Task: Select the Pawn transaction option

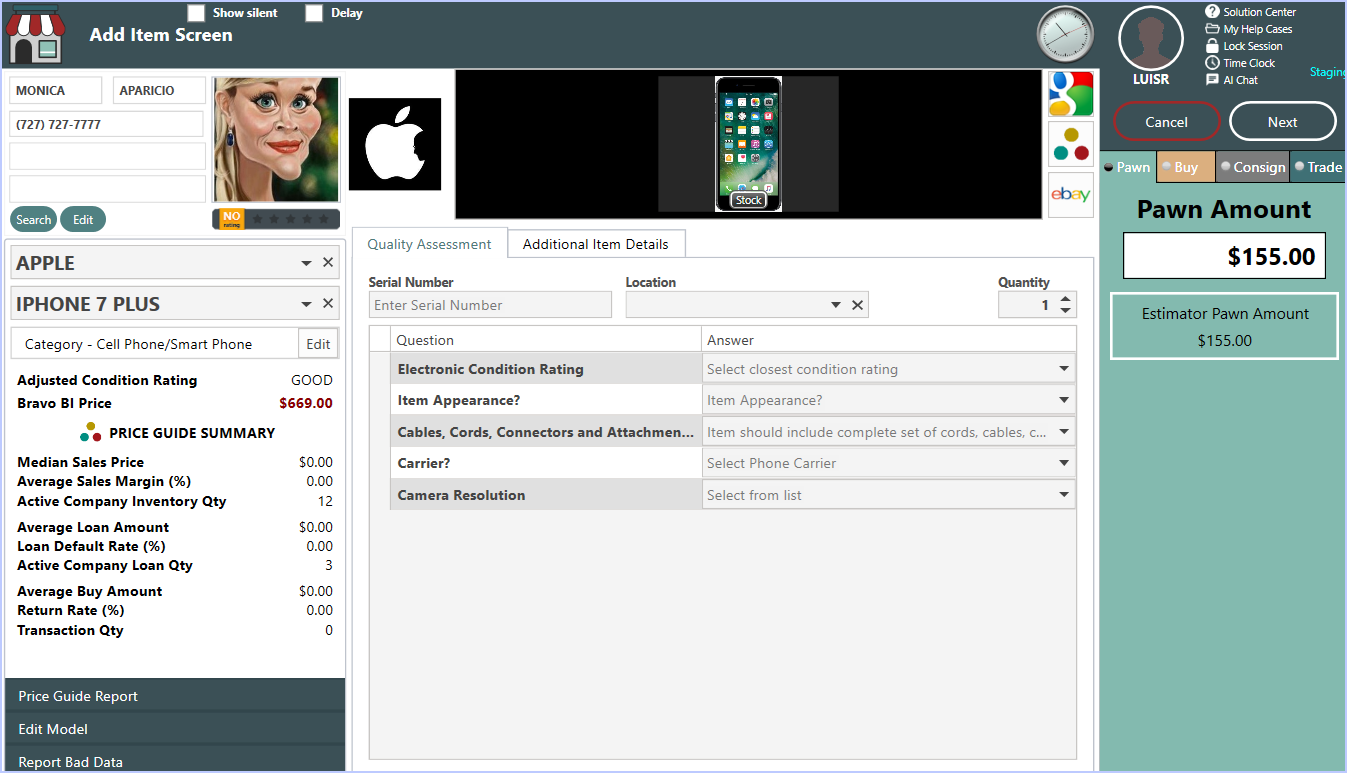Action: pos(1127,167)
